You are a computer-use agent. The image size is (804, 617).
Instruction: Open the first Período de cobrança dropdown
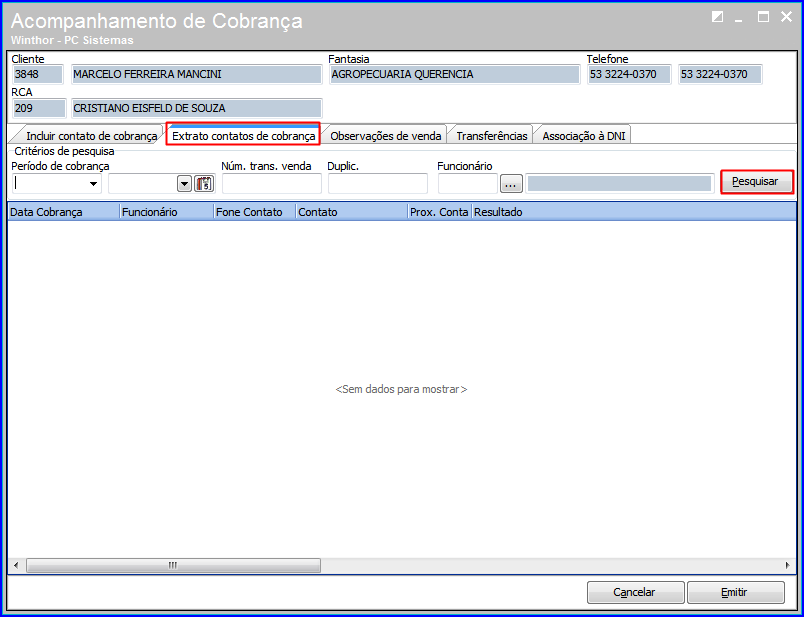pos(93,184)
